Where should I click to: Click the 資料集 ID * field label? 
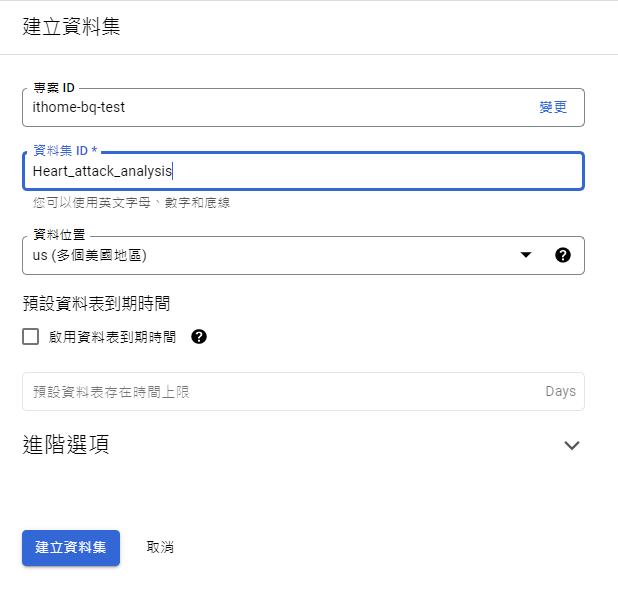click(66, 150)
